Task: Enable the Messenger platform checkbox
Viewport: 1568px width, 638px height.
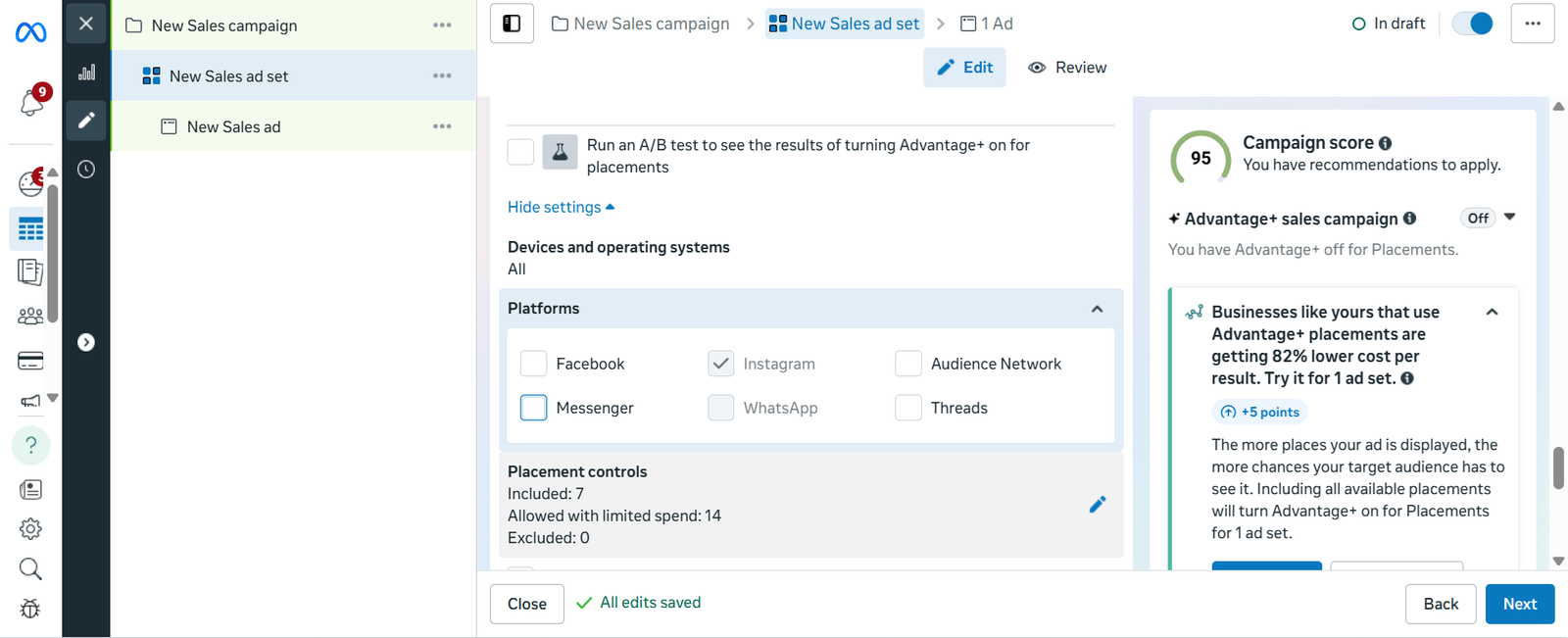Action: coord(533,408)
